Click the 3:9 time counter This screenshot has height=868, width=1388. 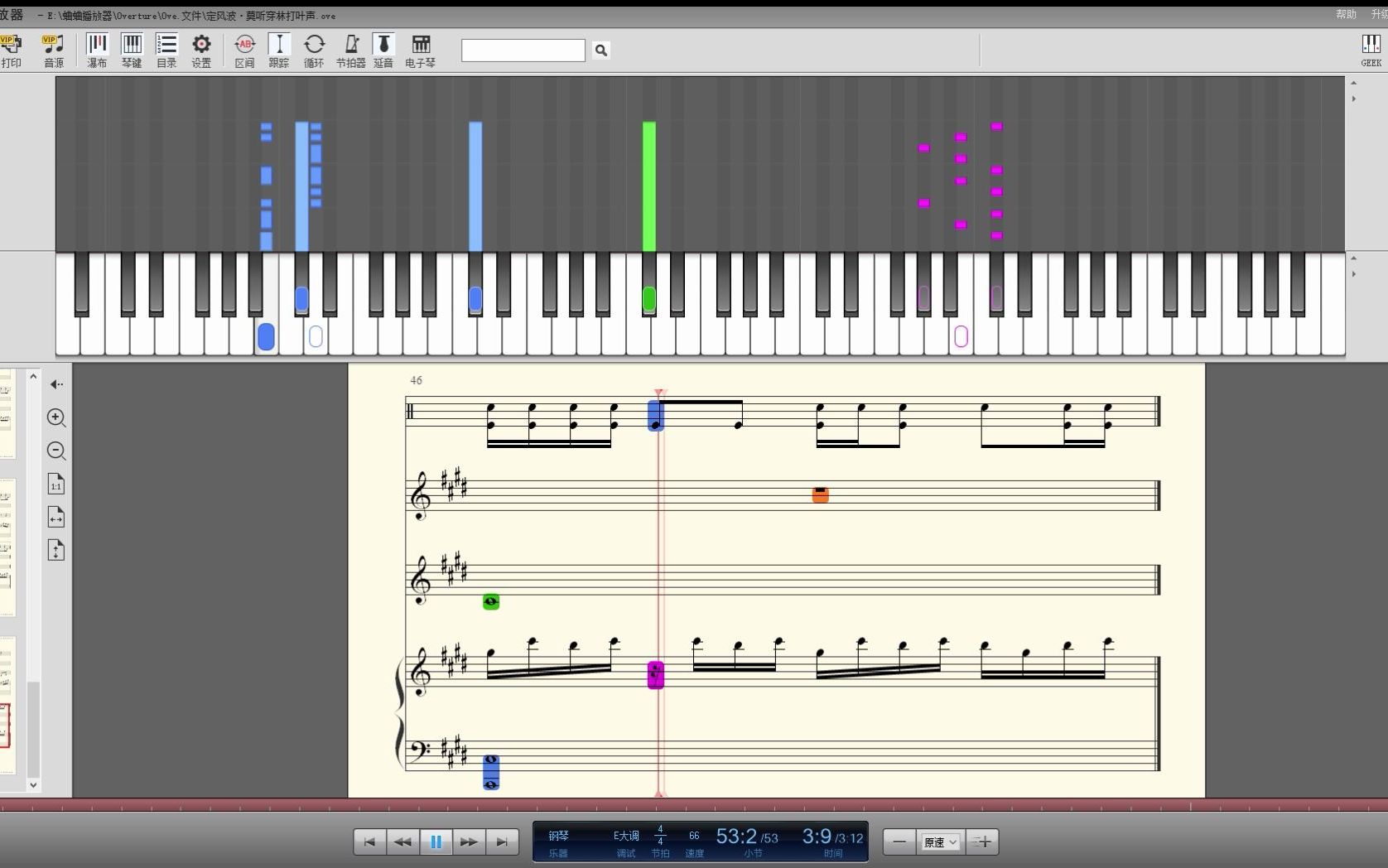(816, 837)
